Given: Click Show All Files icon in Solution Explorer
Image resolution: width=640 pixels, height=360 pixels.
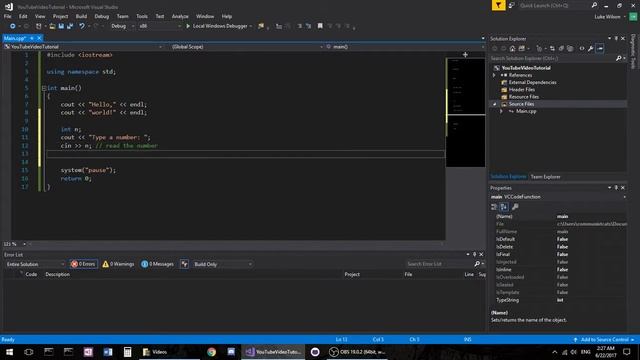Looking at the screenshot, I should pos(570,49).
